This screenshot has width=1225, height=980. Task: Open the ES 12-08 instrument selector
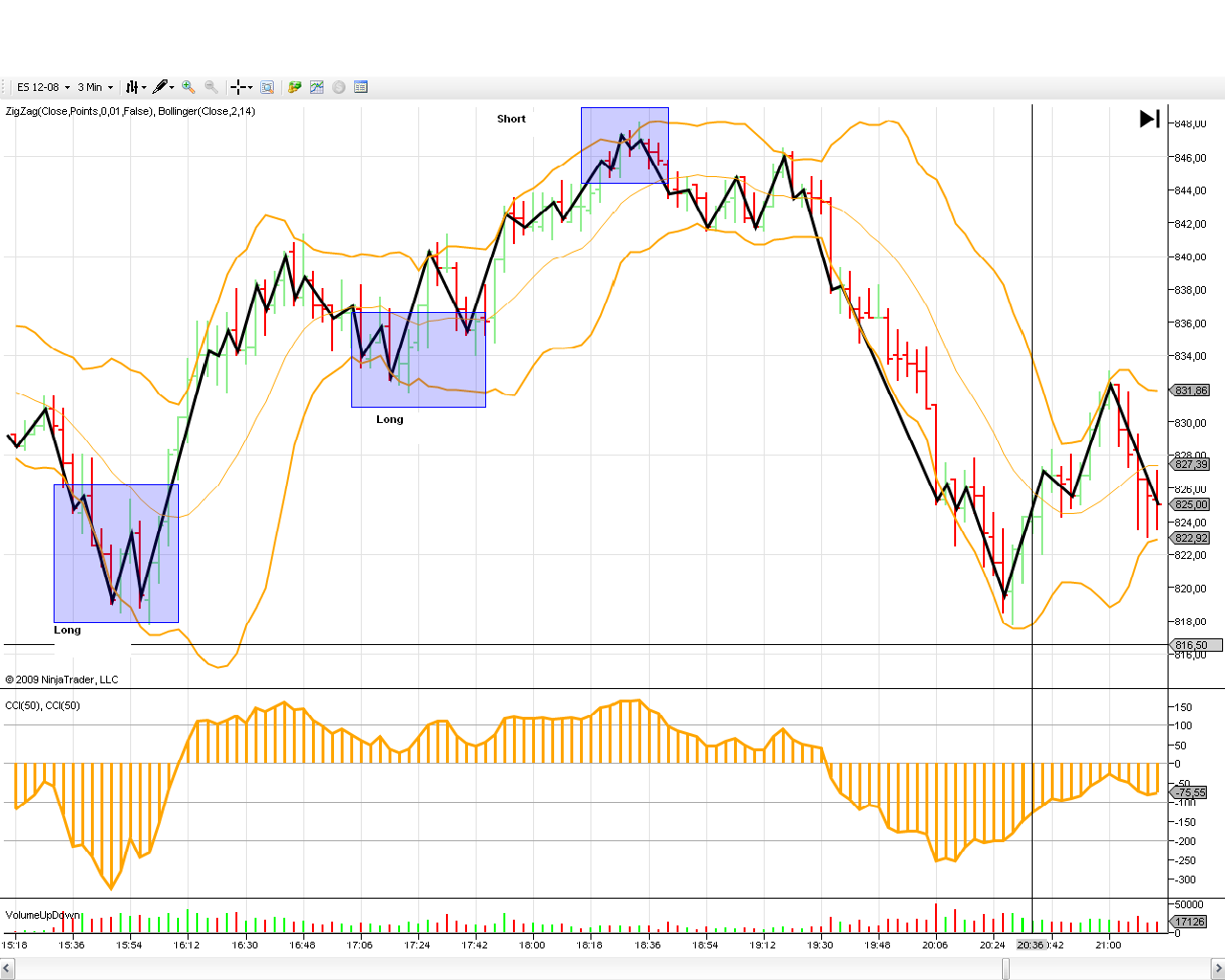coord(43,87)
